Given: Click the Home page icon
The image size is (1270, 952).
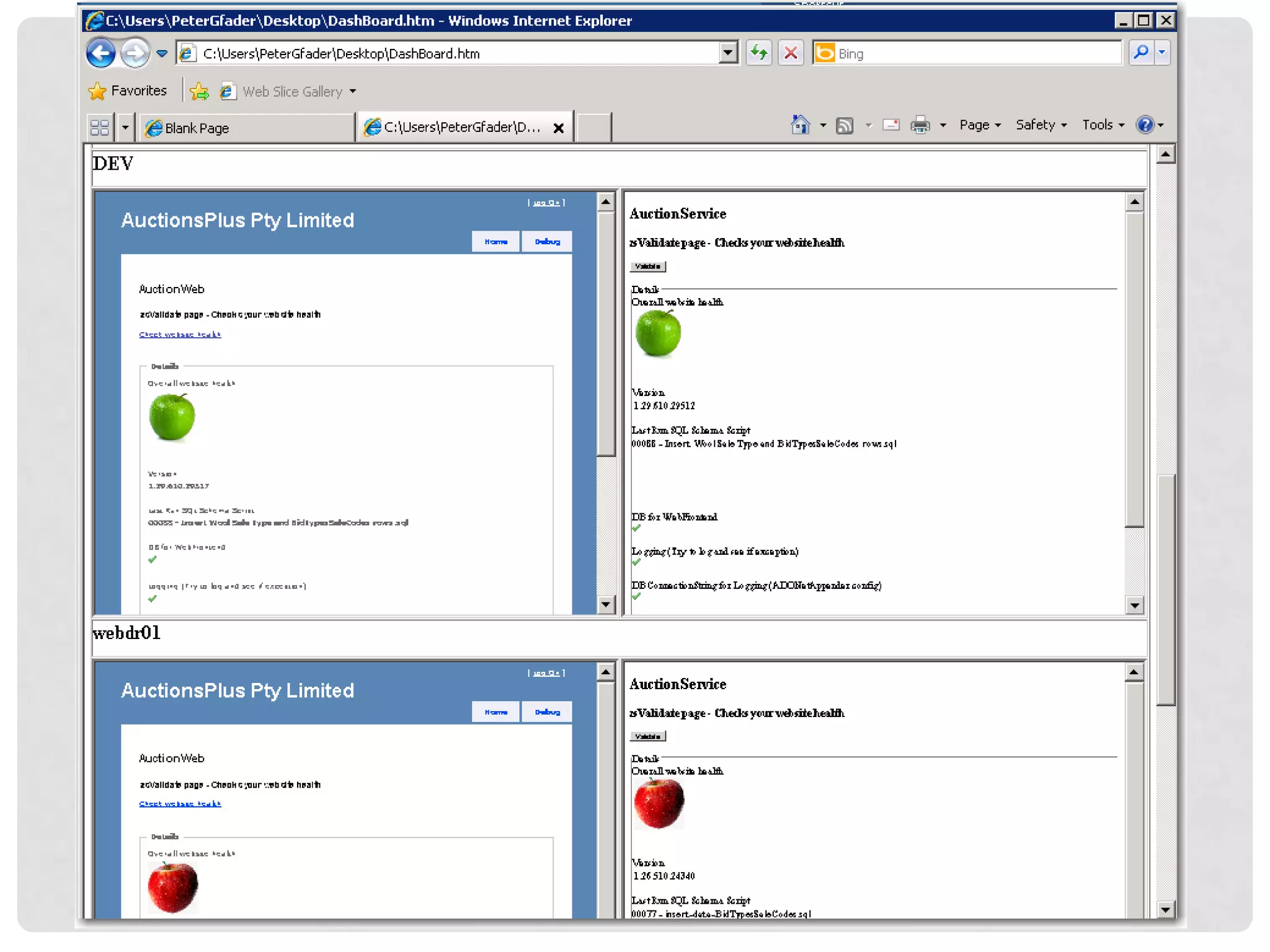Looking at the screenshot, I should tap(800, 125).
